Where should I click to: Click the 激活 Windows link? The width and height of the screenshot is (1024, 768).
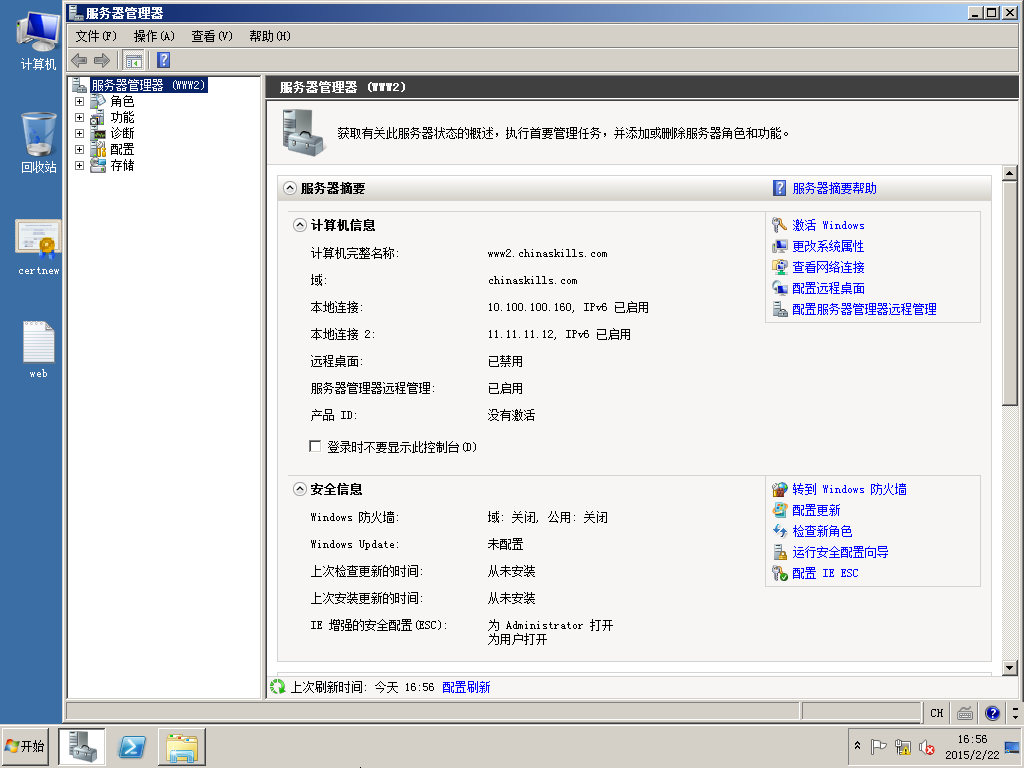(828, 225)
